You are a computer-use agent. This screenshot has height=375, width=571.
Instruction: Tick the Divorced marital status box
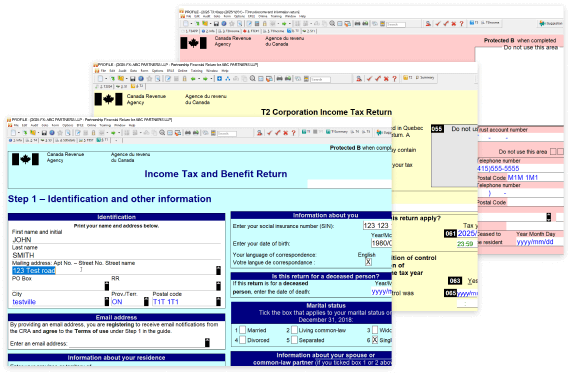click(243, 340)
